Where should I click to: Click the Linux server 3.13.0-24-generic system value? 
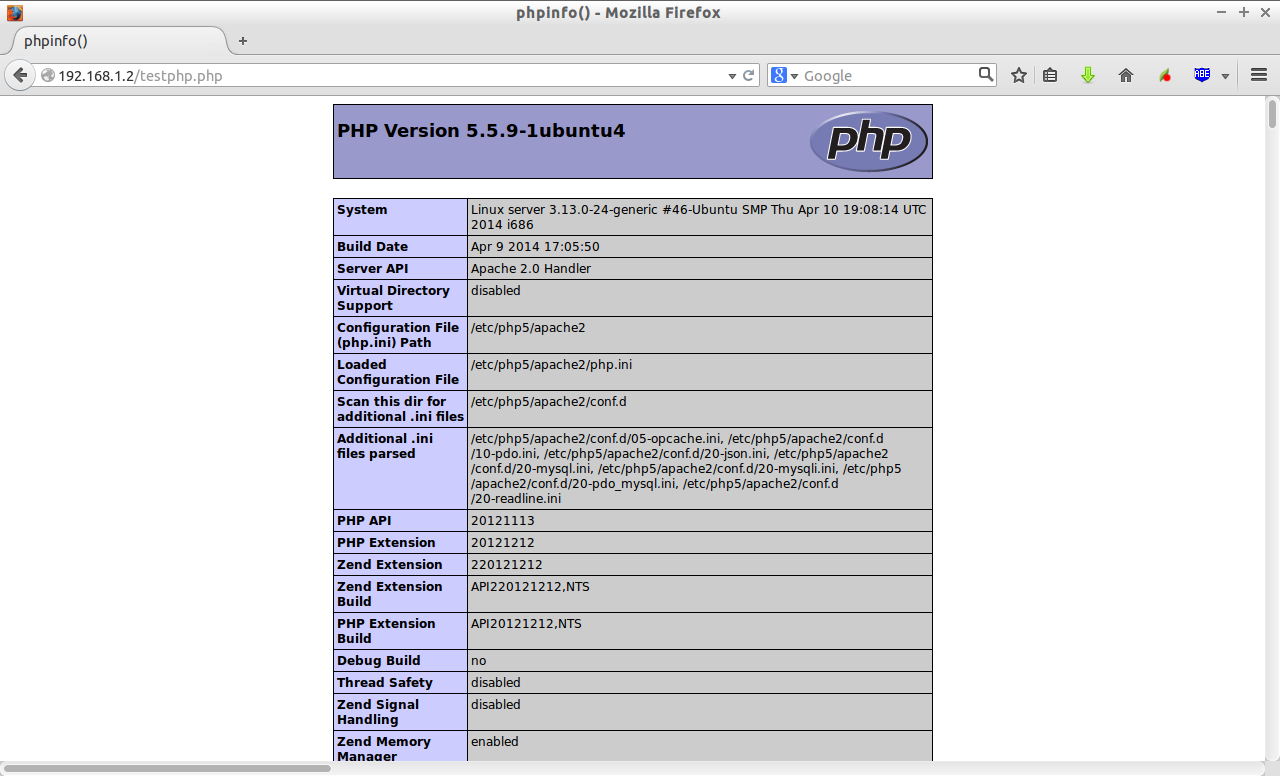pyautogui.click(x=699, y=217)
